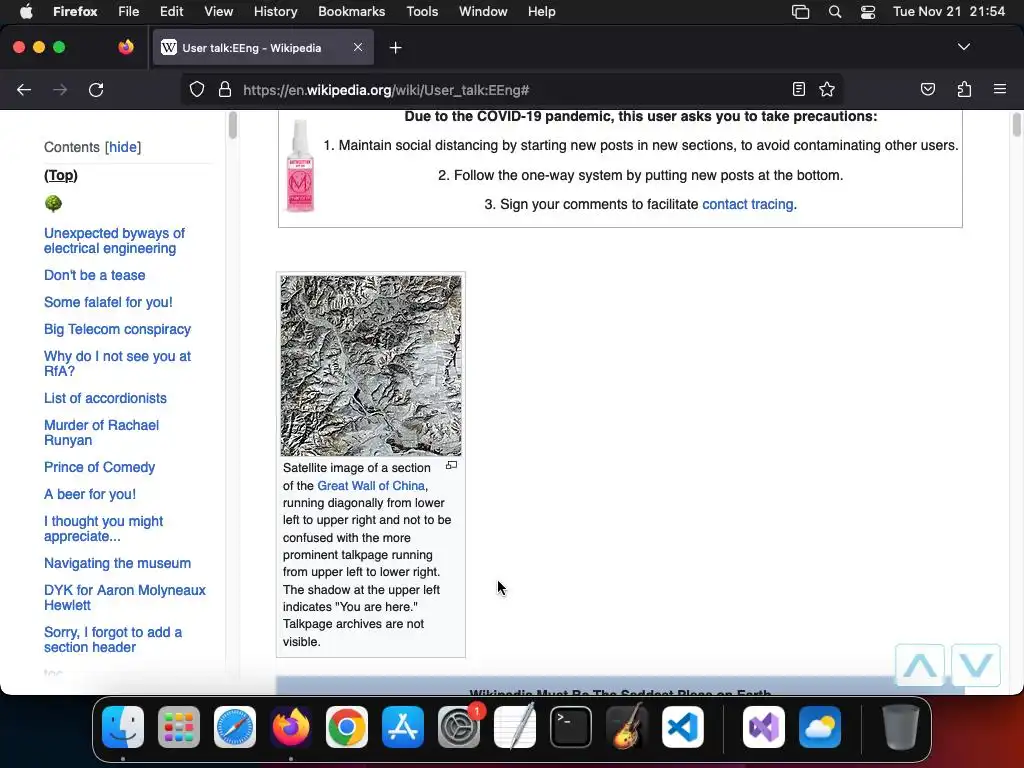Screen dimensions: 1024x768
Task: Expand the list all tabs chevron
Action: 963,47
